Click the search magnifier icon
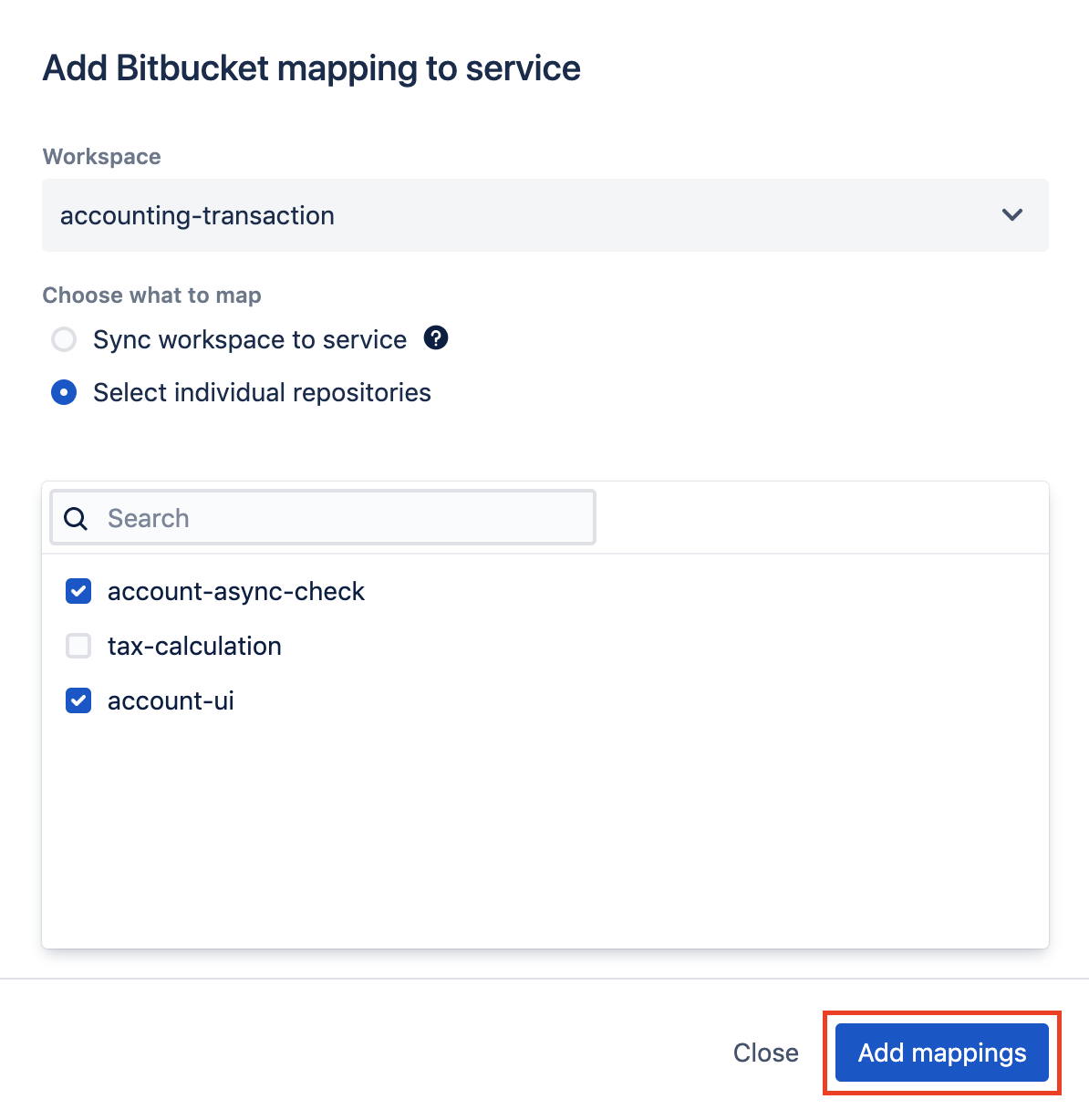This screenshot has height=1120, width=1089. click(77, 519)
